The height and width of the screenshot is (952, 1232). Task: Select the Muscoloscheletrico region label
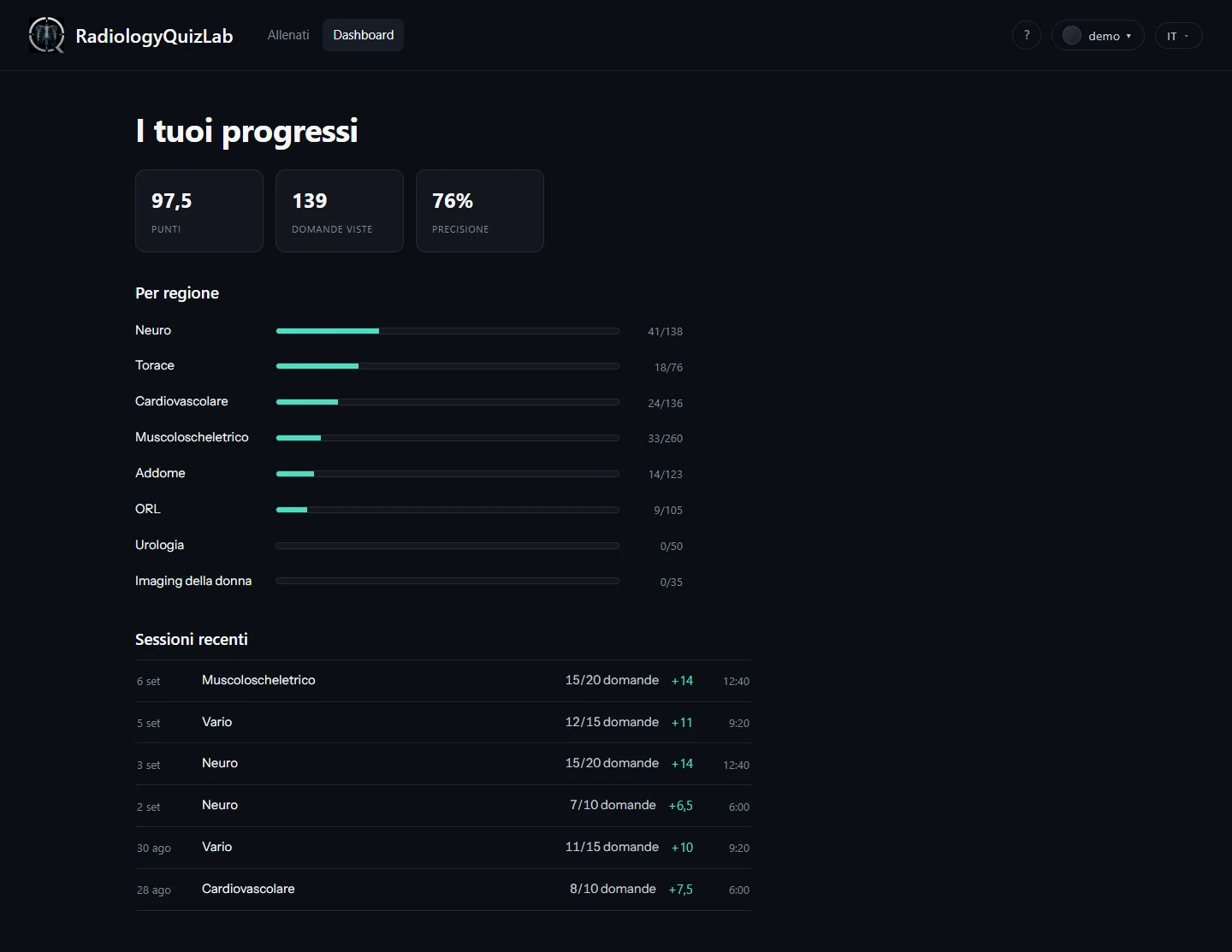(192, 437)
